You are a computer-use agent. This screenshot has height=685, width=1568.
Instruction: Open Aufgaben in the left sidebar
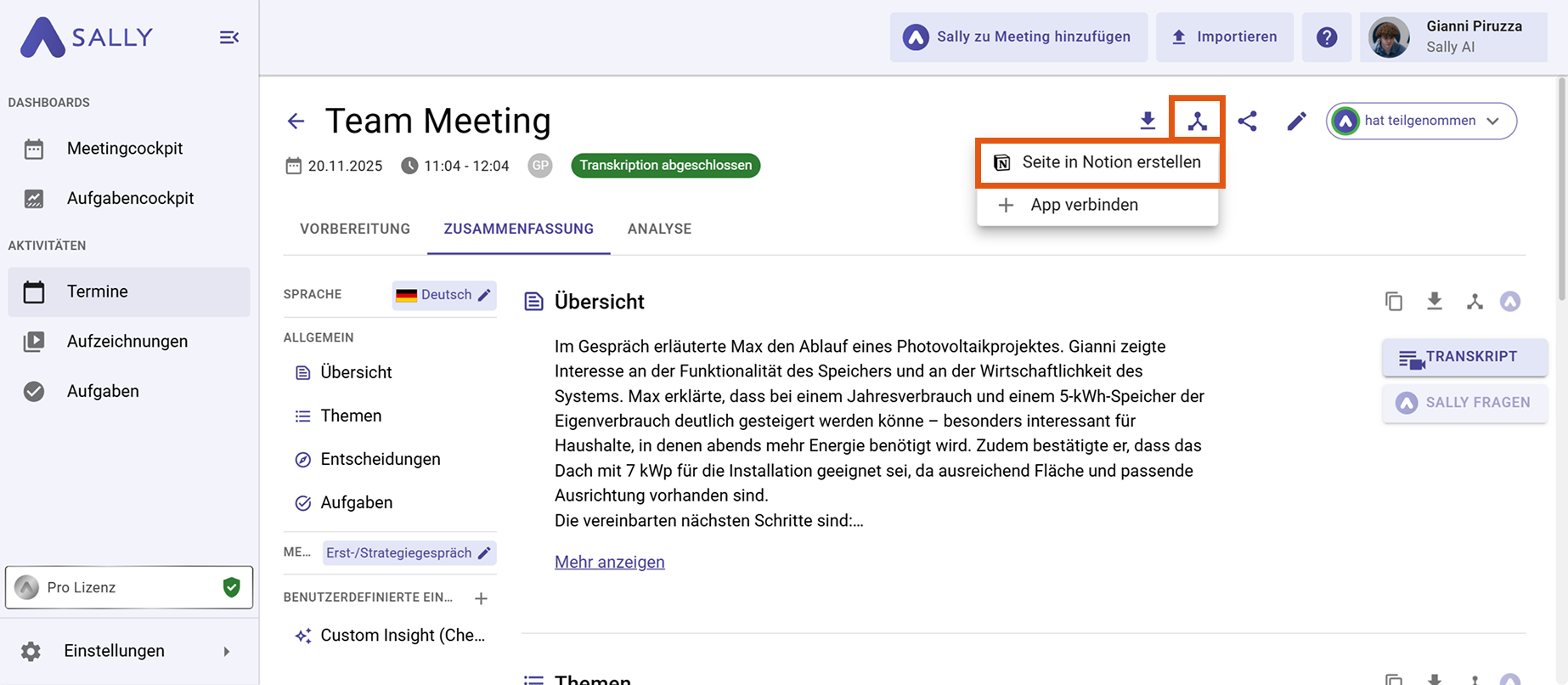coord(129,392)
